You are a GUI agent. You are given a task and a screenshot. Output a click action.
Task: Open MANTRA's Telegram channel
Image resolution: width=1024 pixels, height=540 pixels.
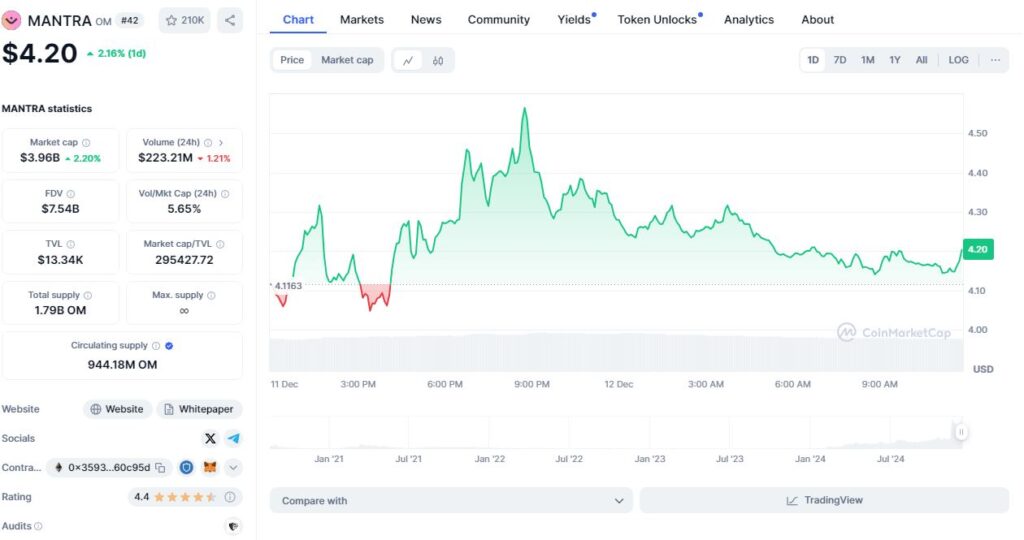coord(233,439)
